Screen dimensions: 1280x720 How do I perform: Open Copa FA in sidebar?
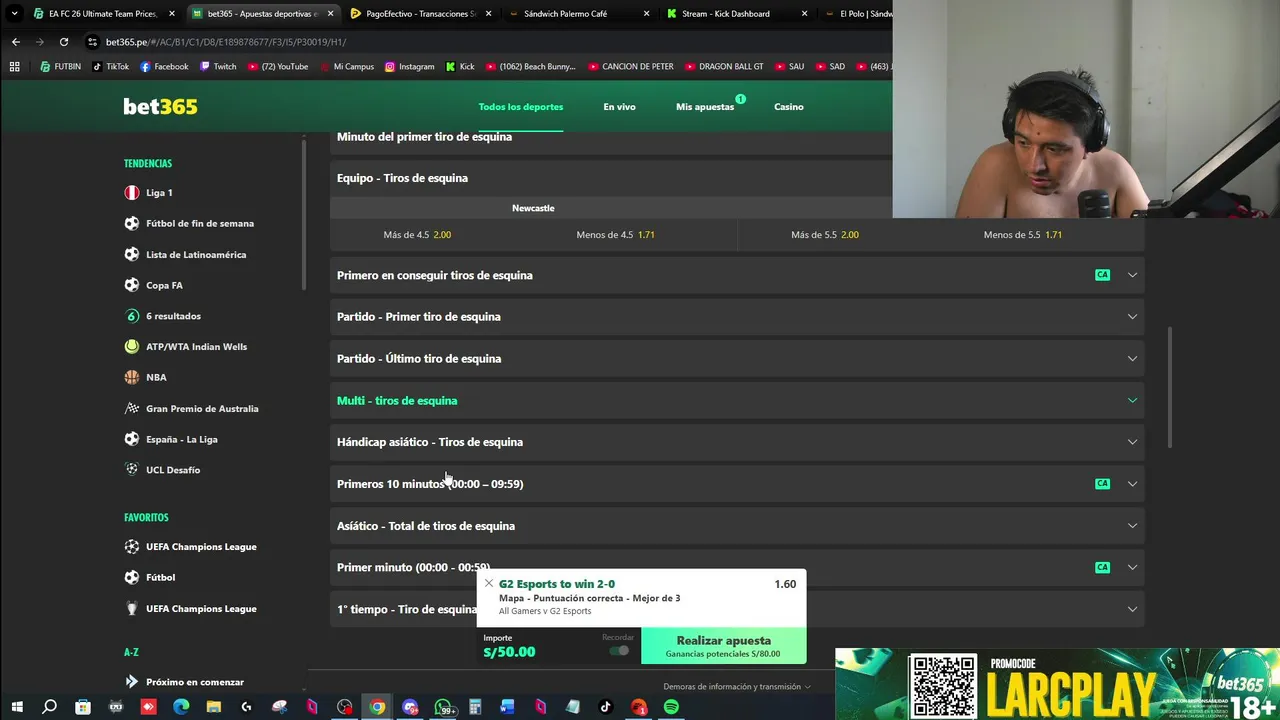point(164,285)
